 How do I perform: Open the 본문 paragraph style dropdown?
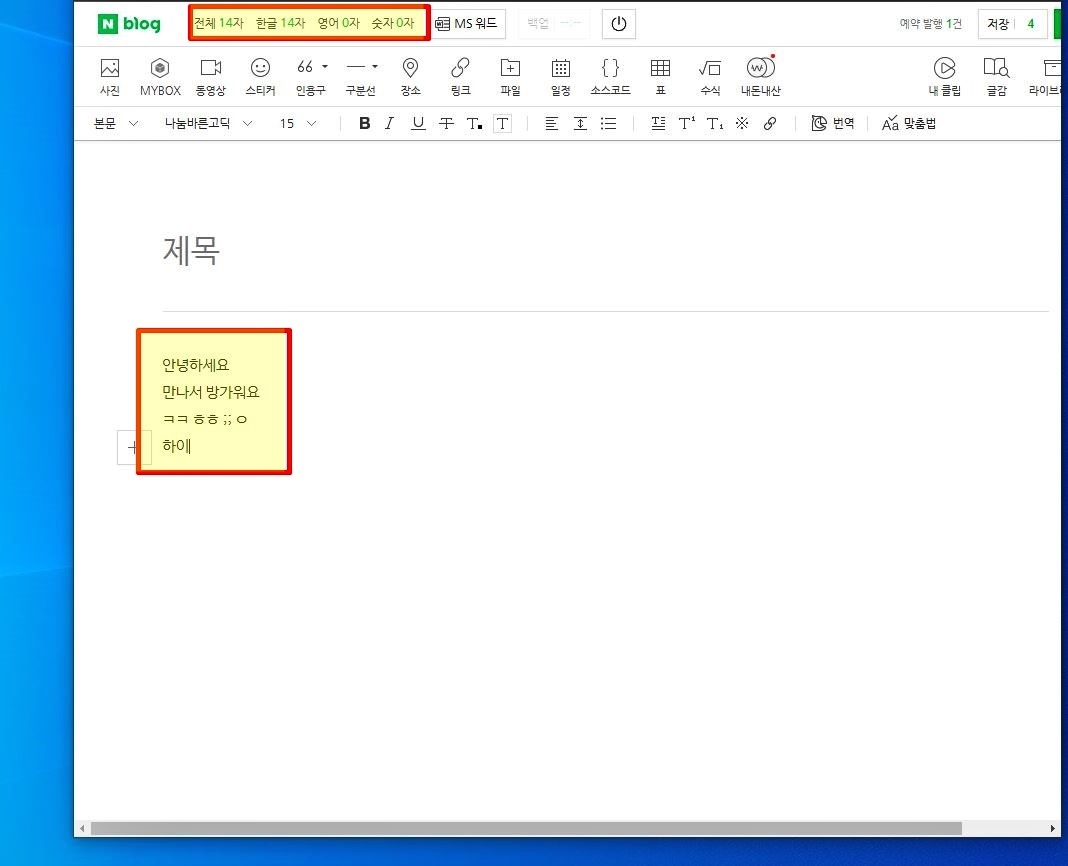coord(116,123)
